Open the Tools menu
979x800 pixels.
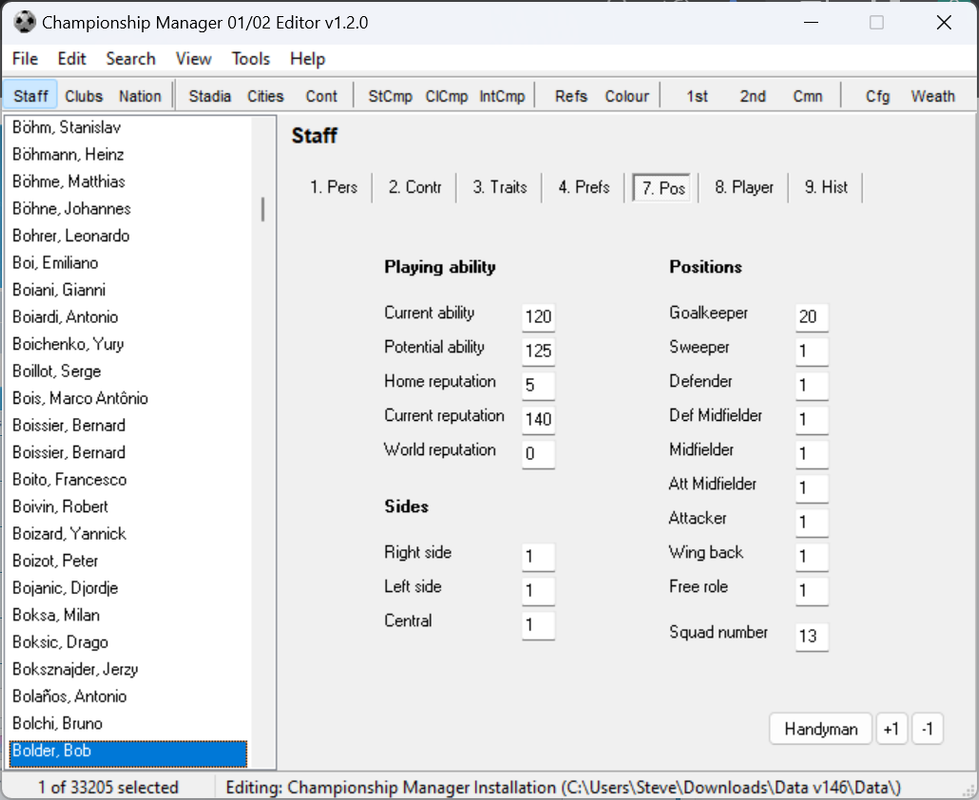coord(251,59)
